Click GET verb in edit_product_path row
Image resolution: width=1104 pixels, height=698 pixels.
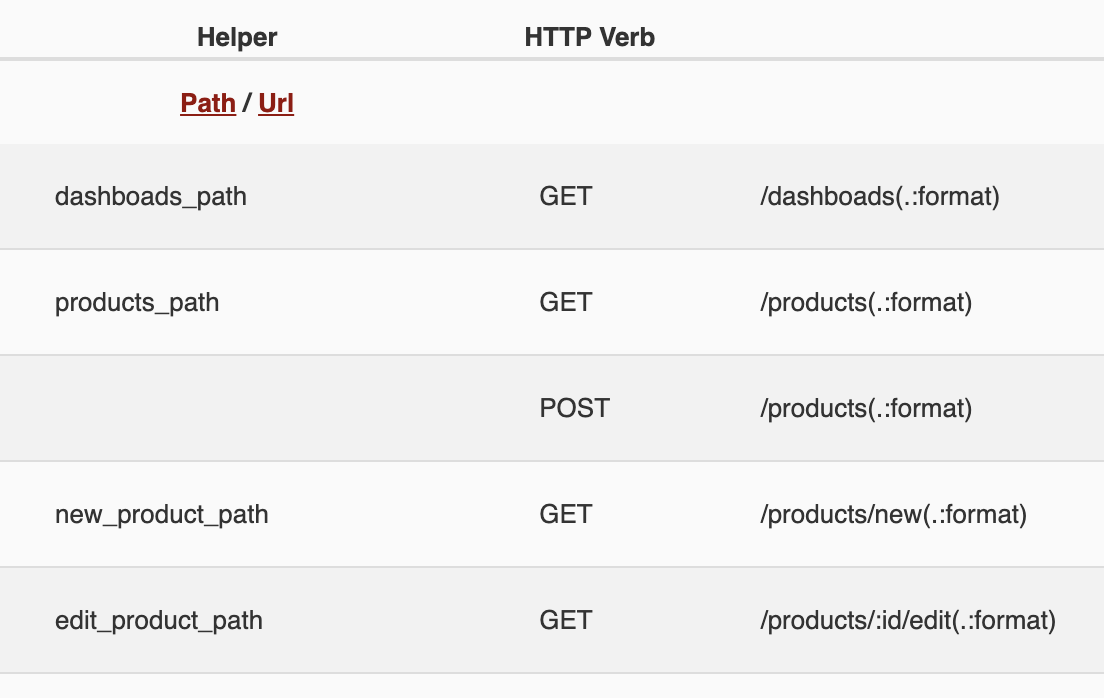pos(566,620)
